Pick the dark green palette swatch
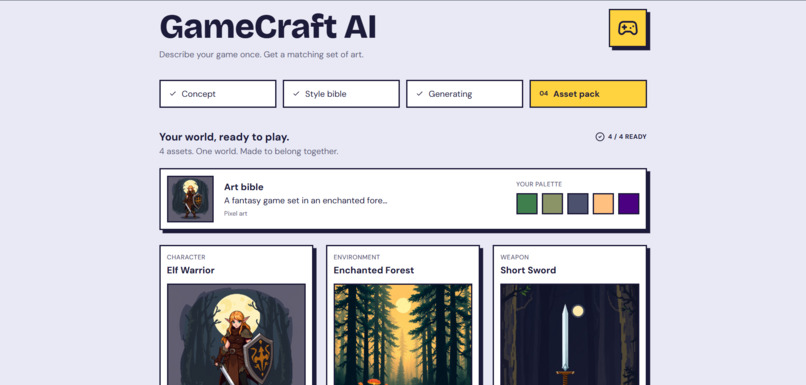Viewport: 806px width, 385px height. (x=527, y=204)
